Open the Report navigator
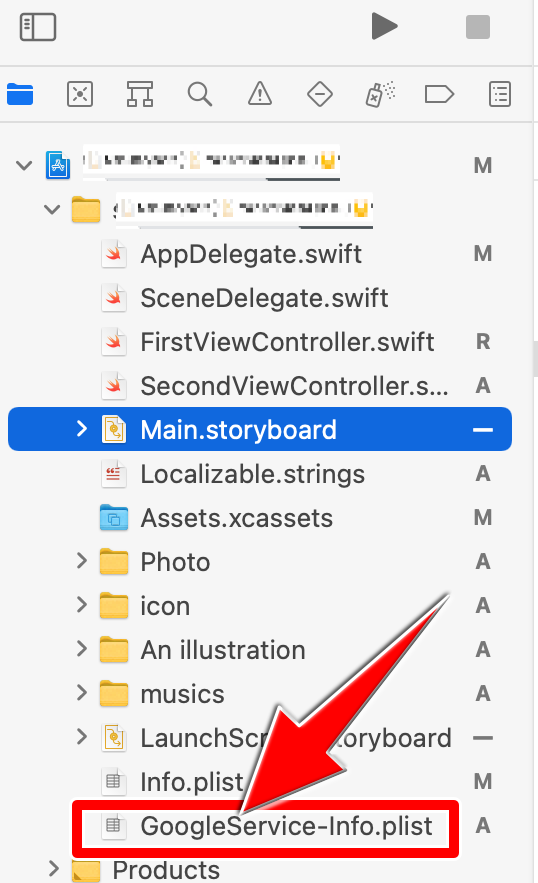This screenshot has width=538, height=883. coord(500,94)
